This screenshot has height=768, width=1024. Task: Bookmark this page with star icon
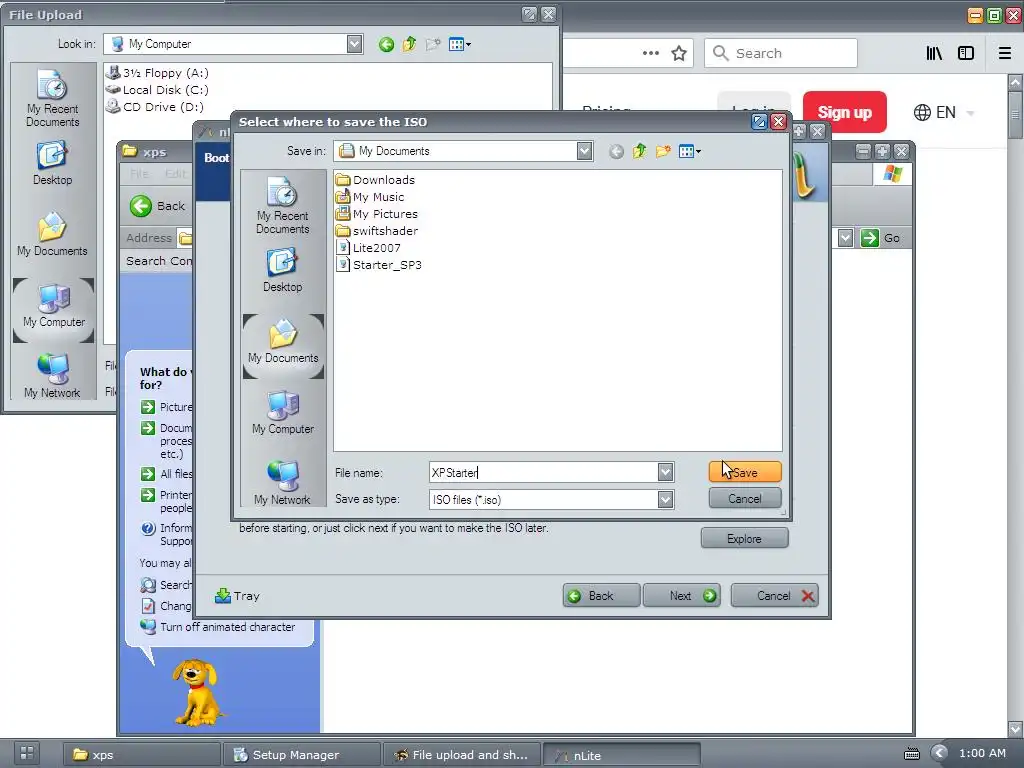[679, 53]
